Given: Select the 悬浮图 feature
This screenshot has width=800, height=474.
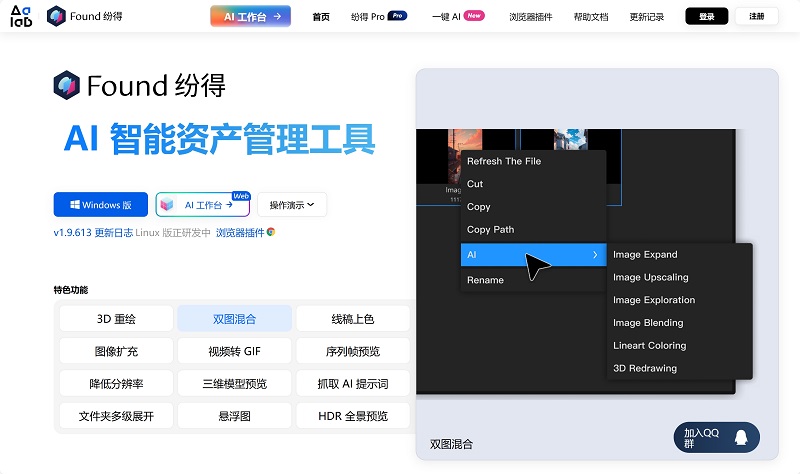Looking at the screenshot, I should (x=235, y=416).
